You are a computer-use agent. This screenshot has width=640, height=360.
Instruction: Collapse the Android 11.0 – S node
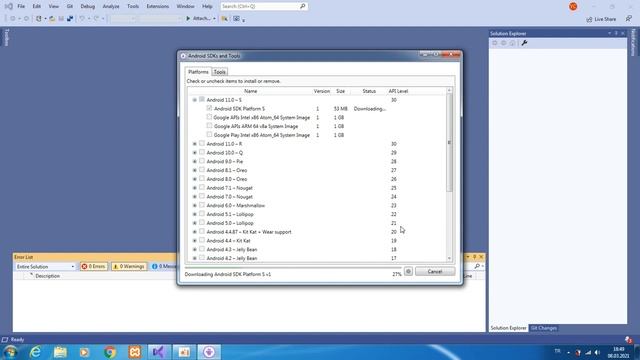(x=195, y=100)
